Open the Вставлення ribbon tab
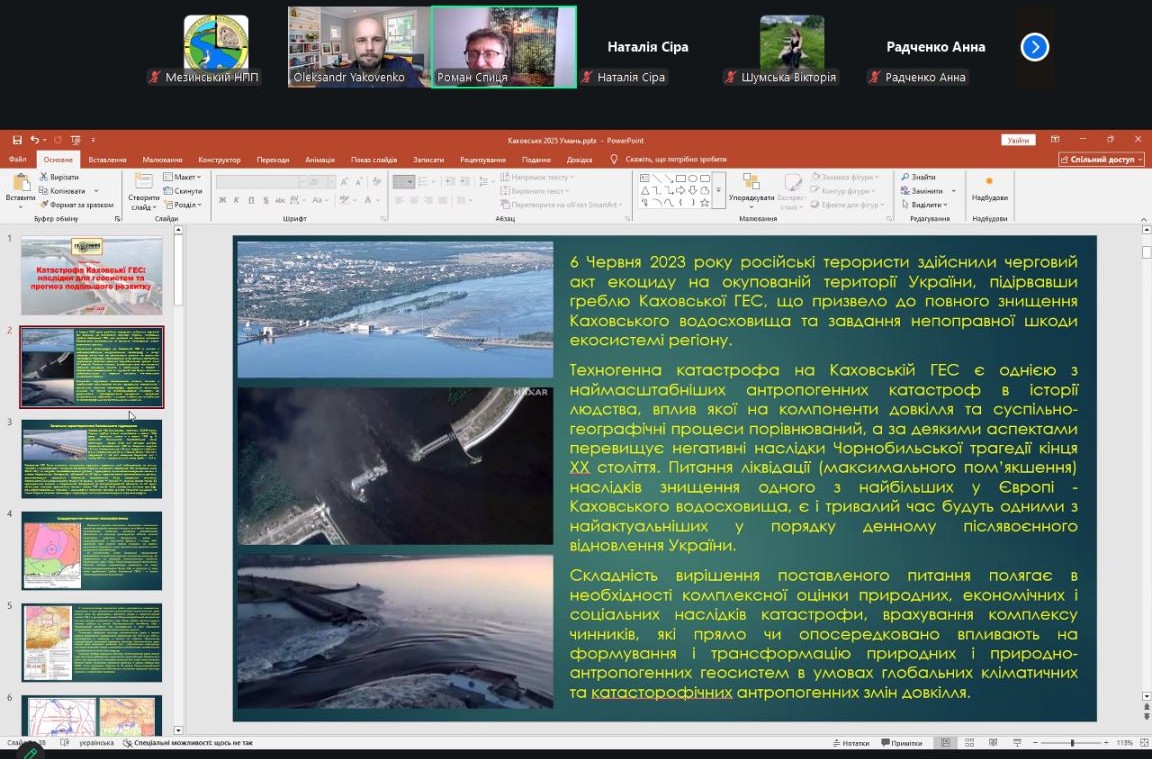Viewport: 1152px width, 759px height. [x=107, y=160]
